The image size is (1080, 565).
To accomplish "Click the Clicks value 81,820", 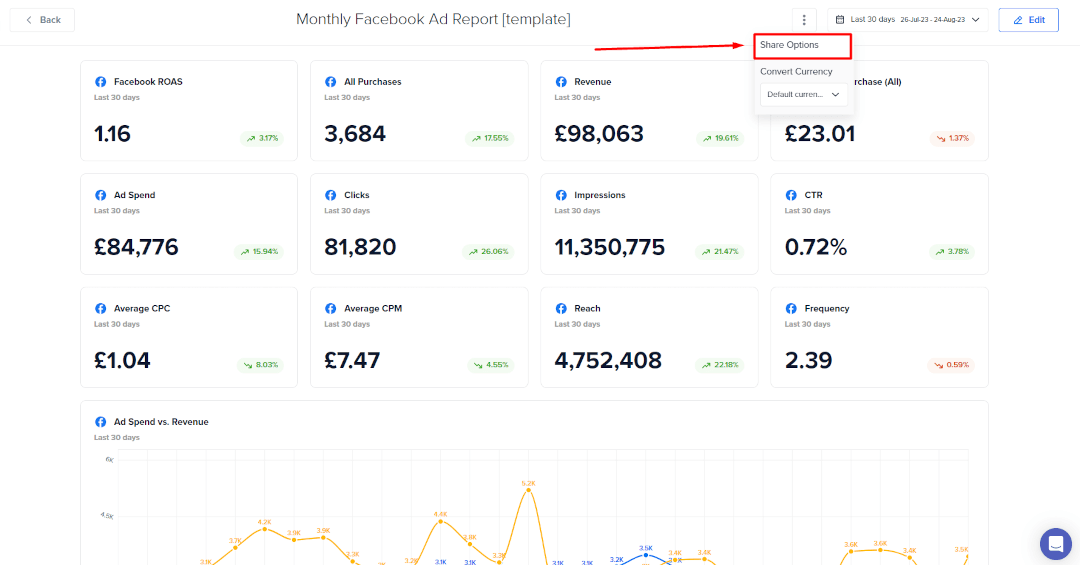I will (360, 247).
